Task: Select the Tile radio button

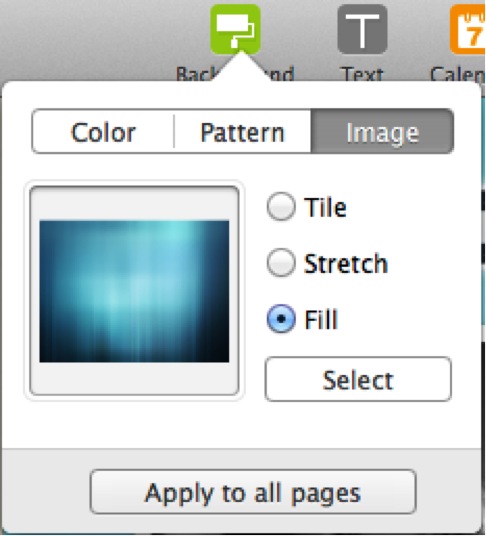Action: coord(281,206)
